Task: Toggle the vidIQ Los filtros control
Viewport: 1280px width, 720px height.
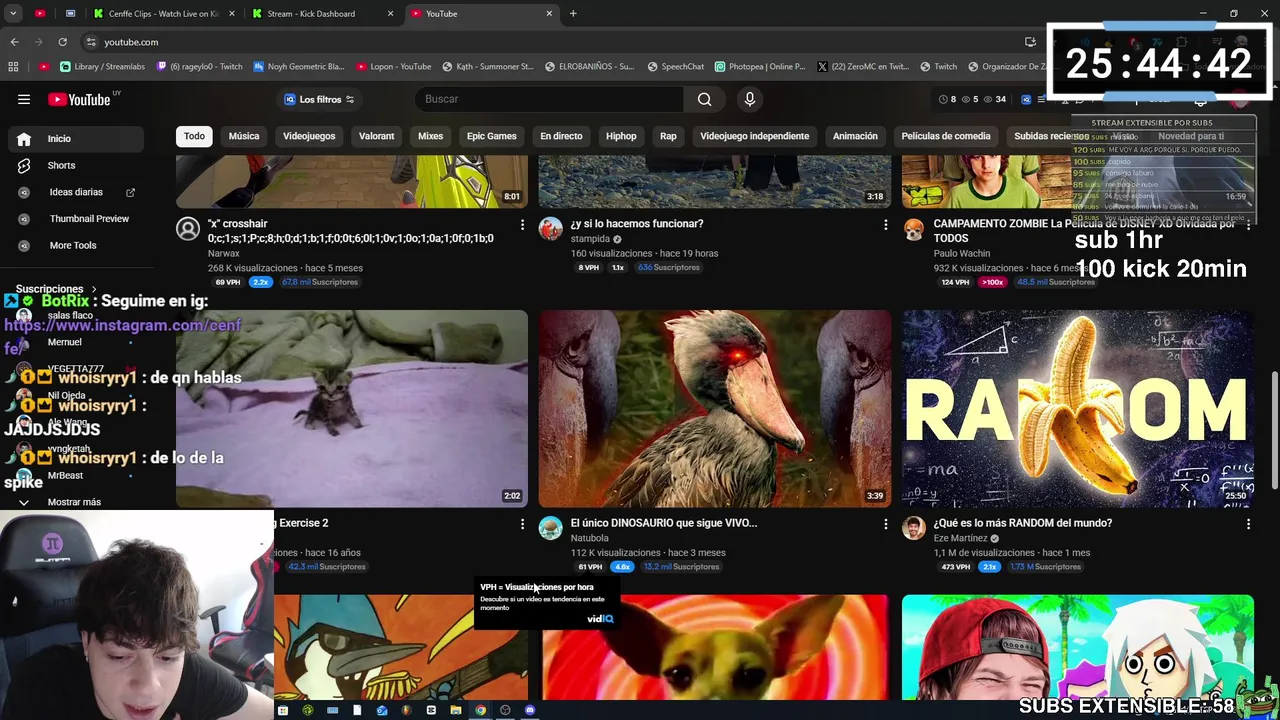Action: [320, 99]
